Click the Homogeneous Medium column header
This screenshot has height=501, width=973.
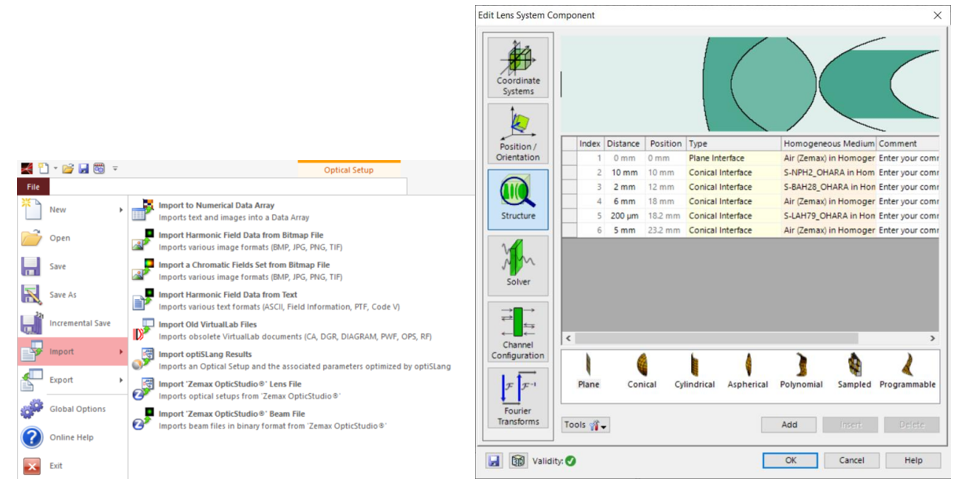829,144
